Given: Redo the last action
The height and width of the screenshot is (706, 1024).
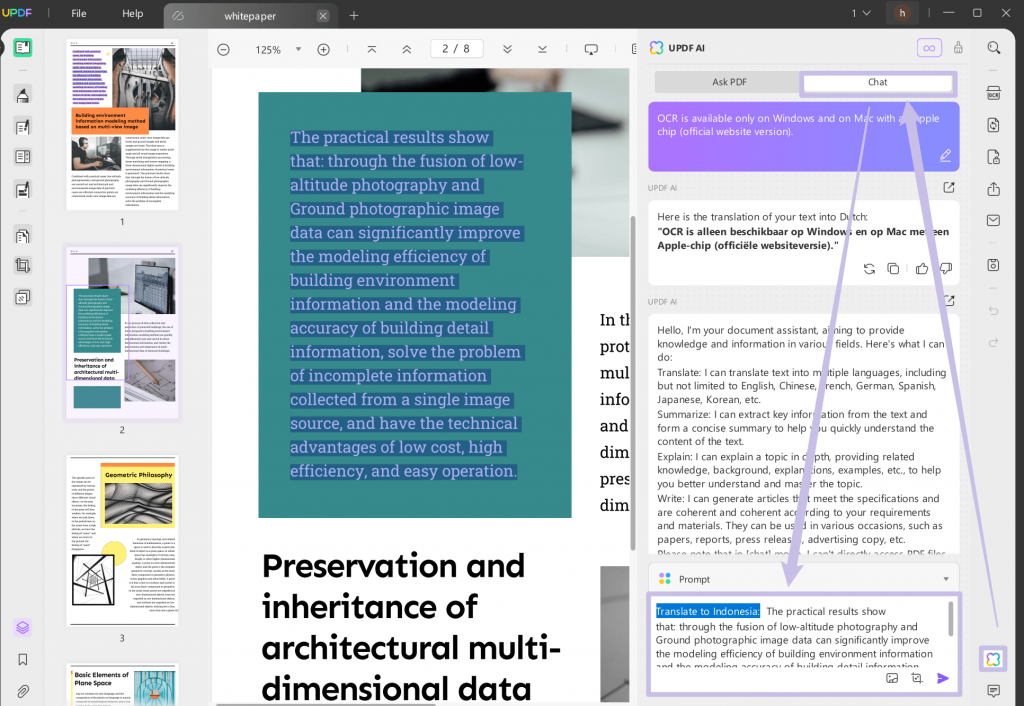Looking at the screenshot, I should tap(993, 343).
